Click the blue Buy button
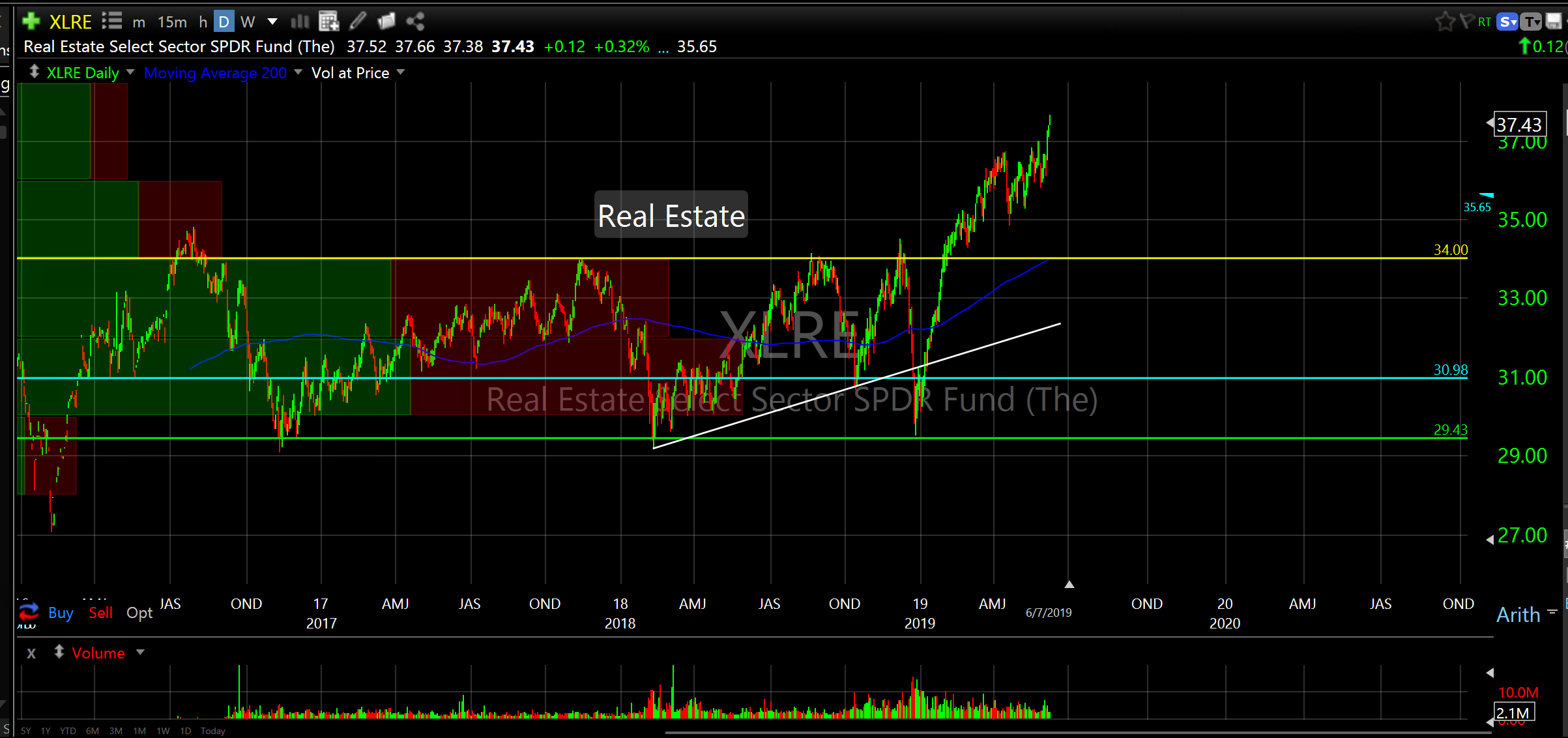Viewport: 1568px width, 738px height. [61, 613]
